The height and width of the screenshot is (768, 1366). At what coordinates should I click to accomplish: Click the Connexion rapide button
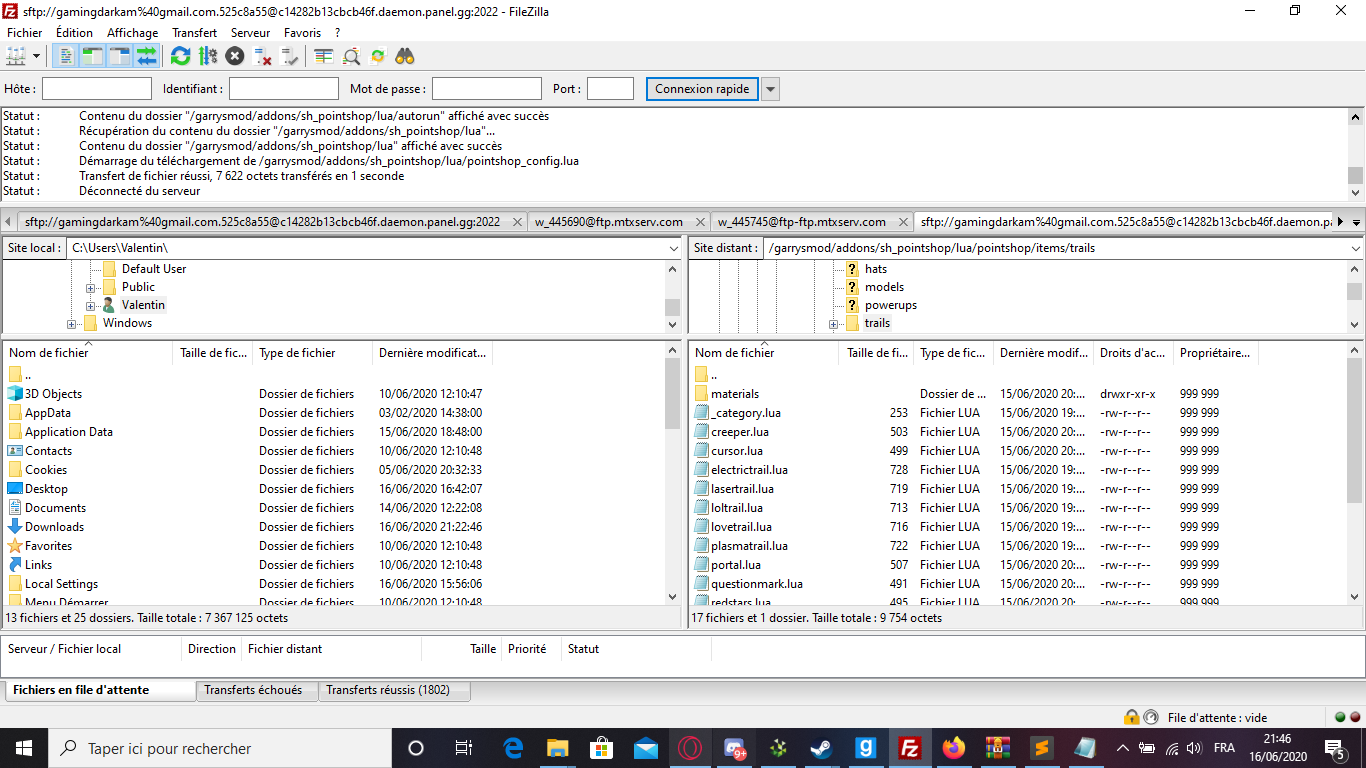(702, 89)
